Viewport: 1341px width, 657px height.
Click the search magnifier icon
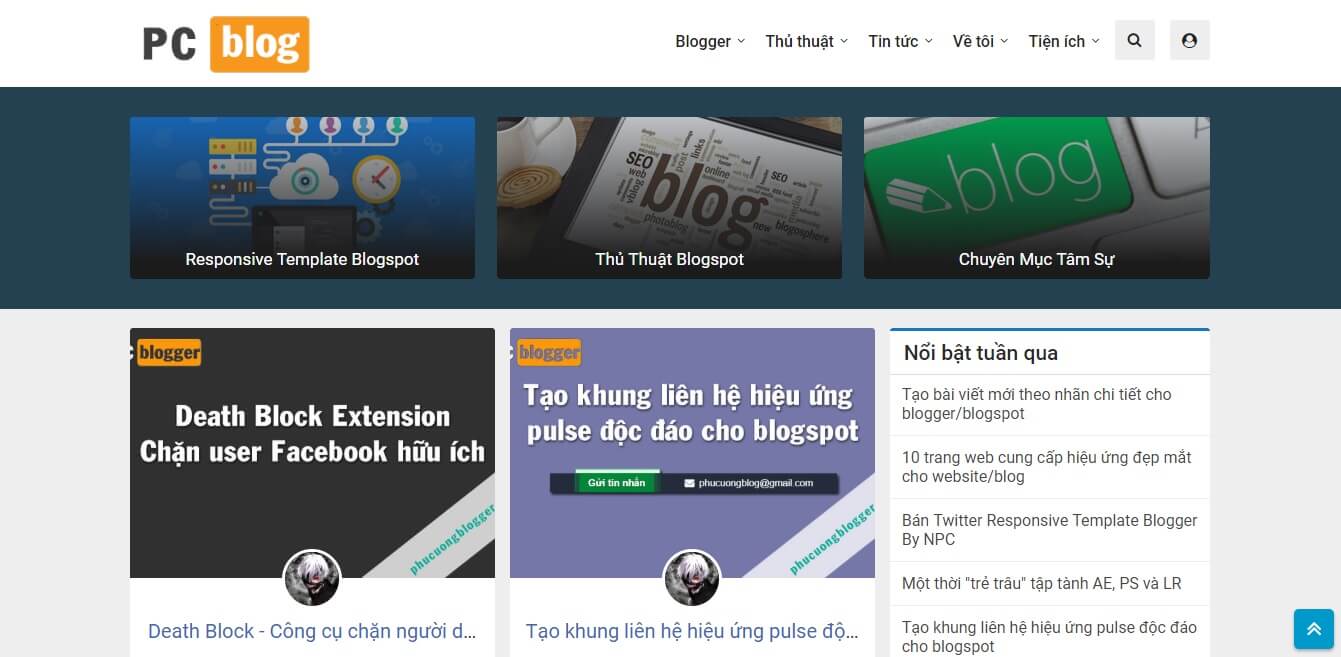point(1134,41)
